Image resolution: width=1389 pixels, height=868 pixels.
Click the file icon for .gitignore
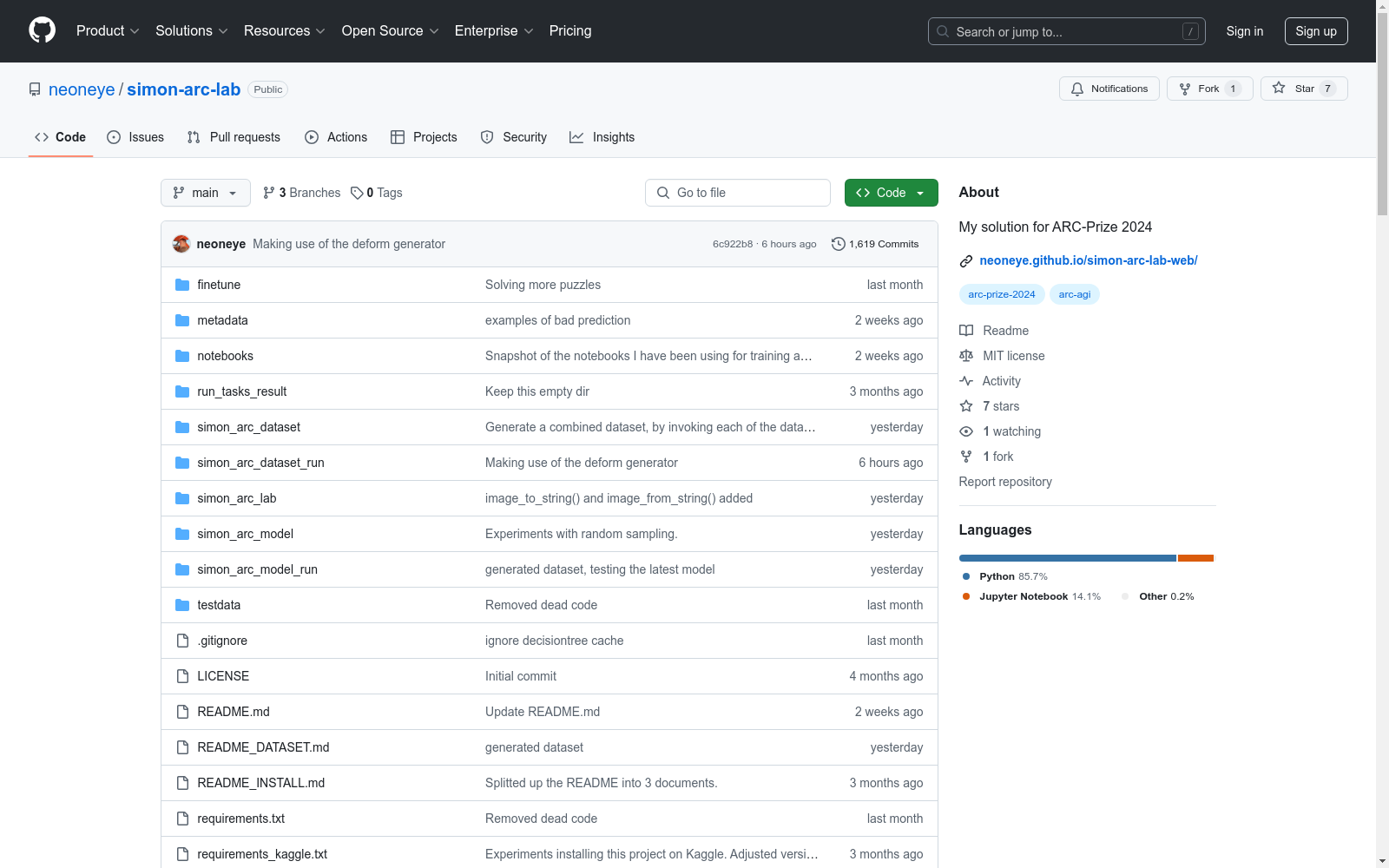[x=182, y=641]
